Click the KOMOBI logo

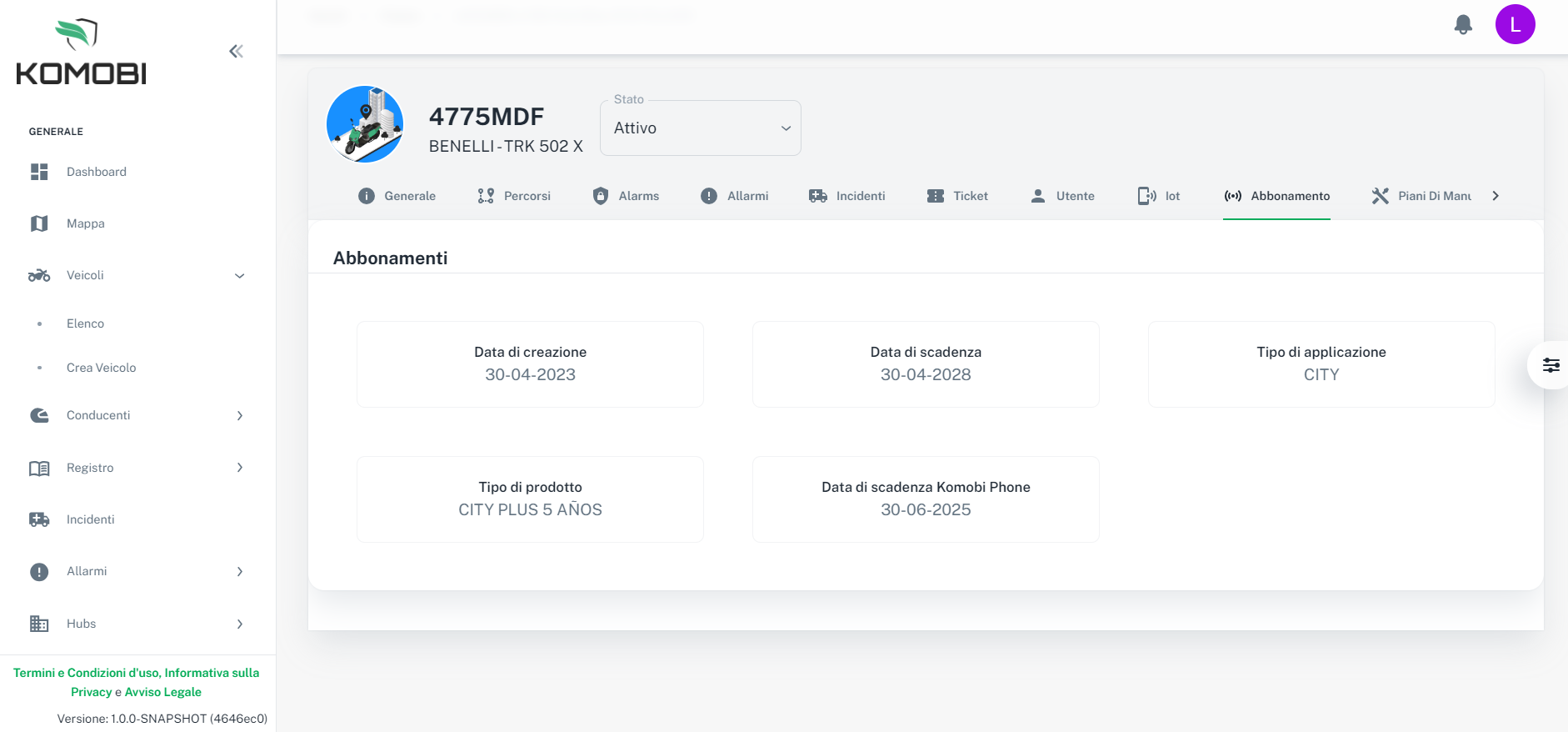pos(81,53)
